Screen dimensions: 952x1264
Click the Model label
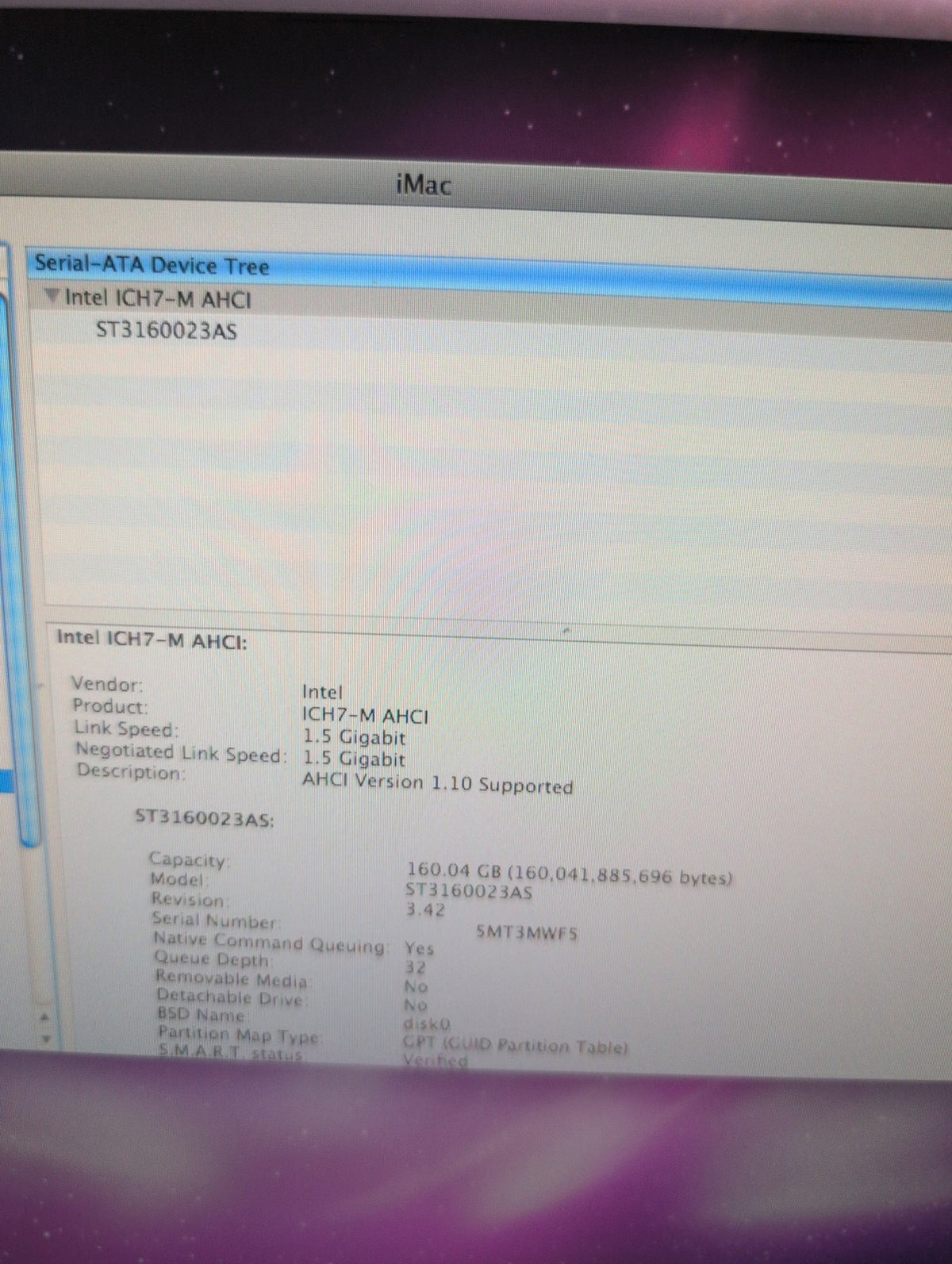tap(180, 879)
